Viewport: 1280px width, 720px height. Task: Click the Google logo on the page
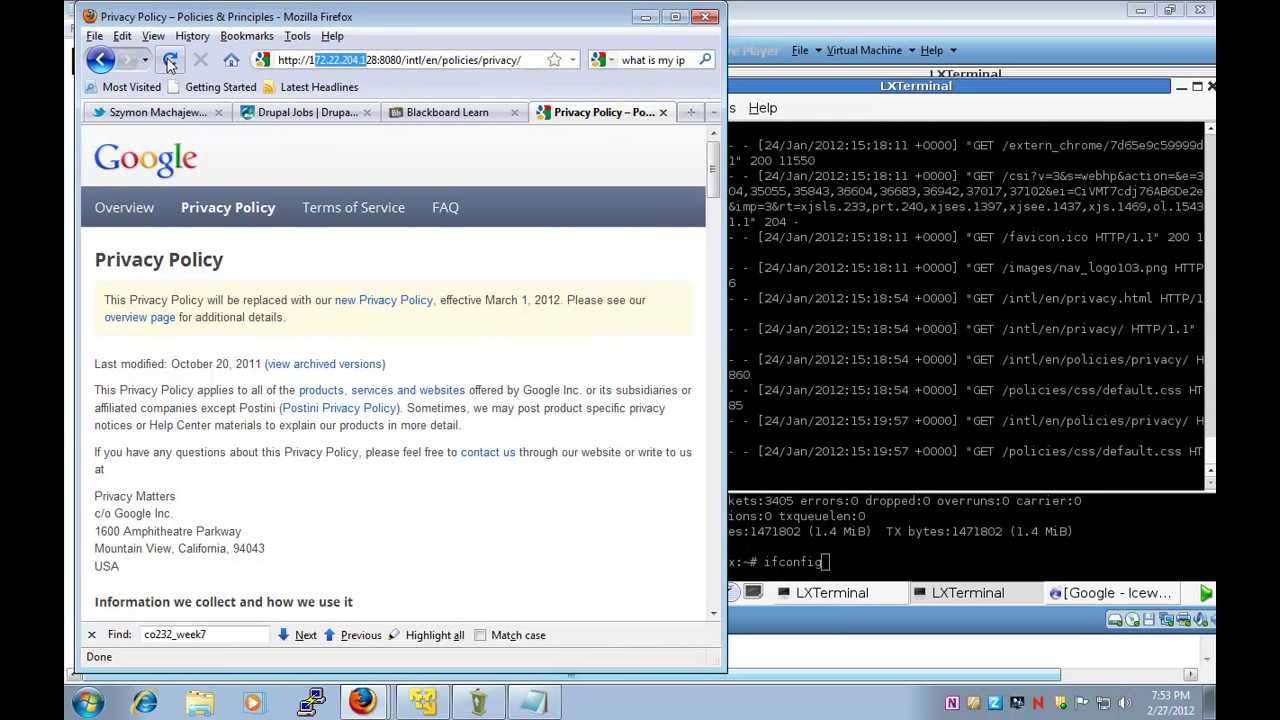(x=146, y=159)
